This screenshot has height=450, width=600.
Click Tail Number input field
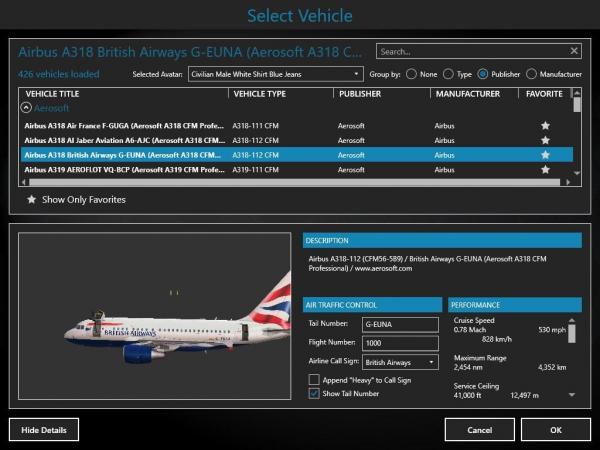coord(400,324)
